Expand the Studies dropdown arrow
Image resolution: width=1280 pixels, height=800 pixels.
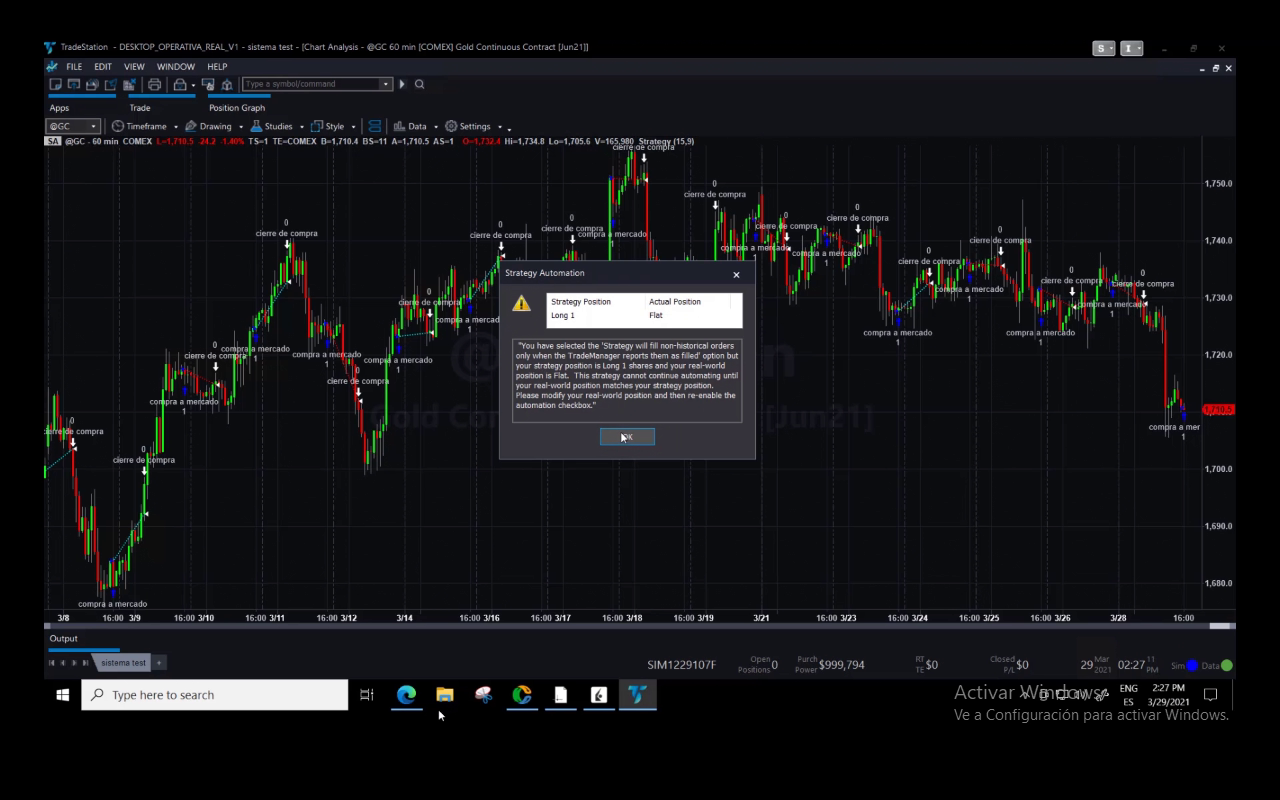[x=301, y=127]
